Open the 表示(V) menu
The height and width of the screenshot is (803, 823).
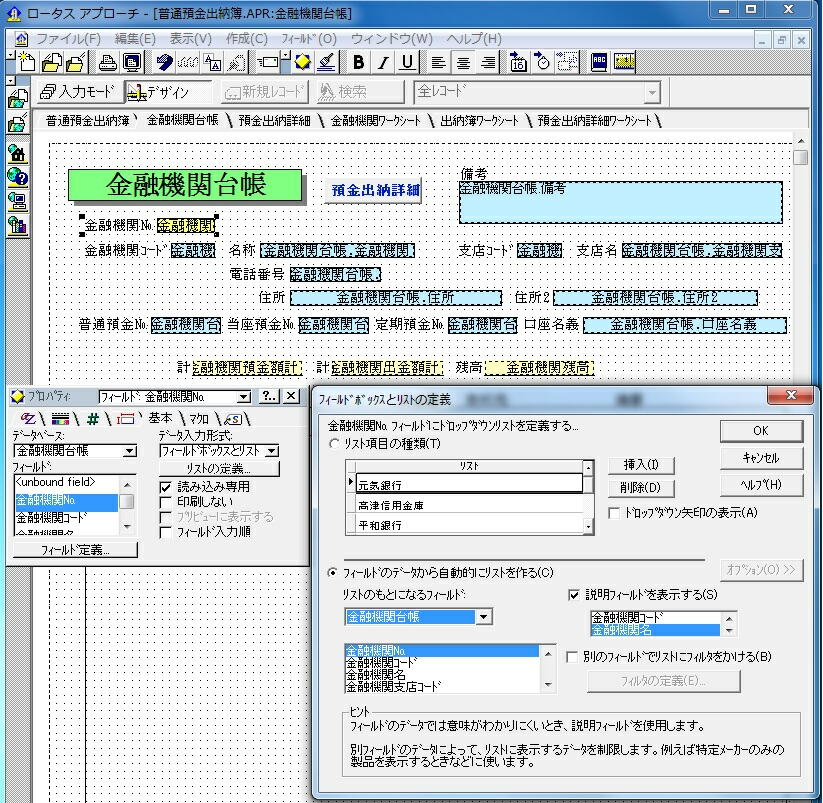[191, 39]
